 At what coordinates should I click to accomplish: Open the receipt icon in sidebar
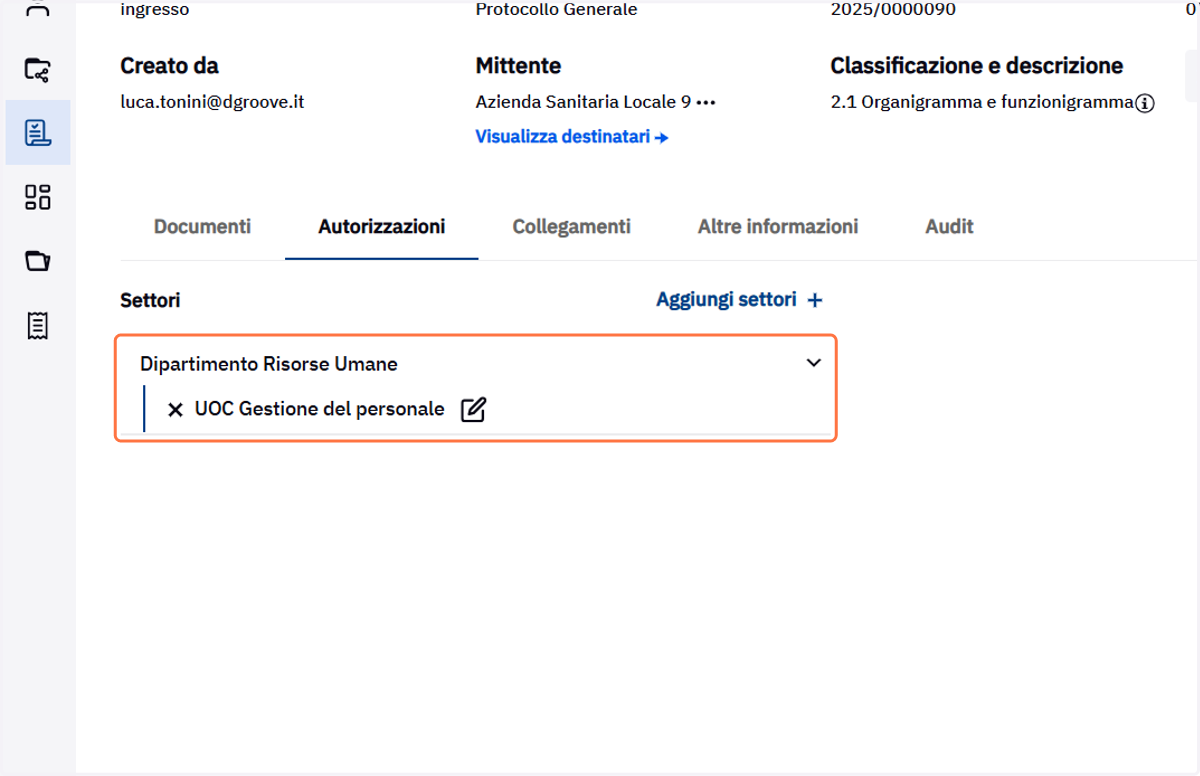pos(37,325)
